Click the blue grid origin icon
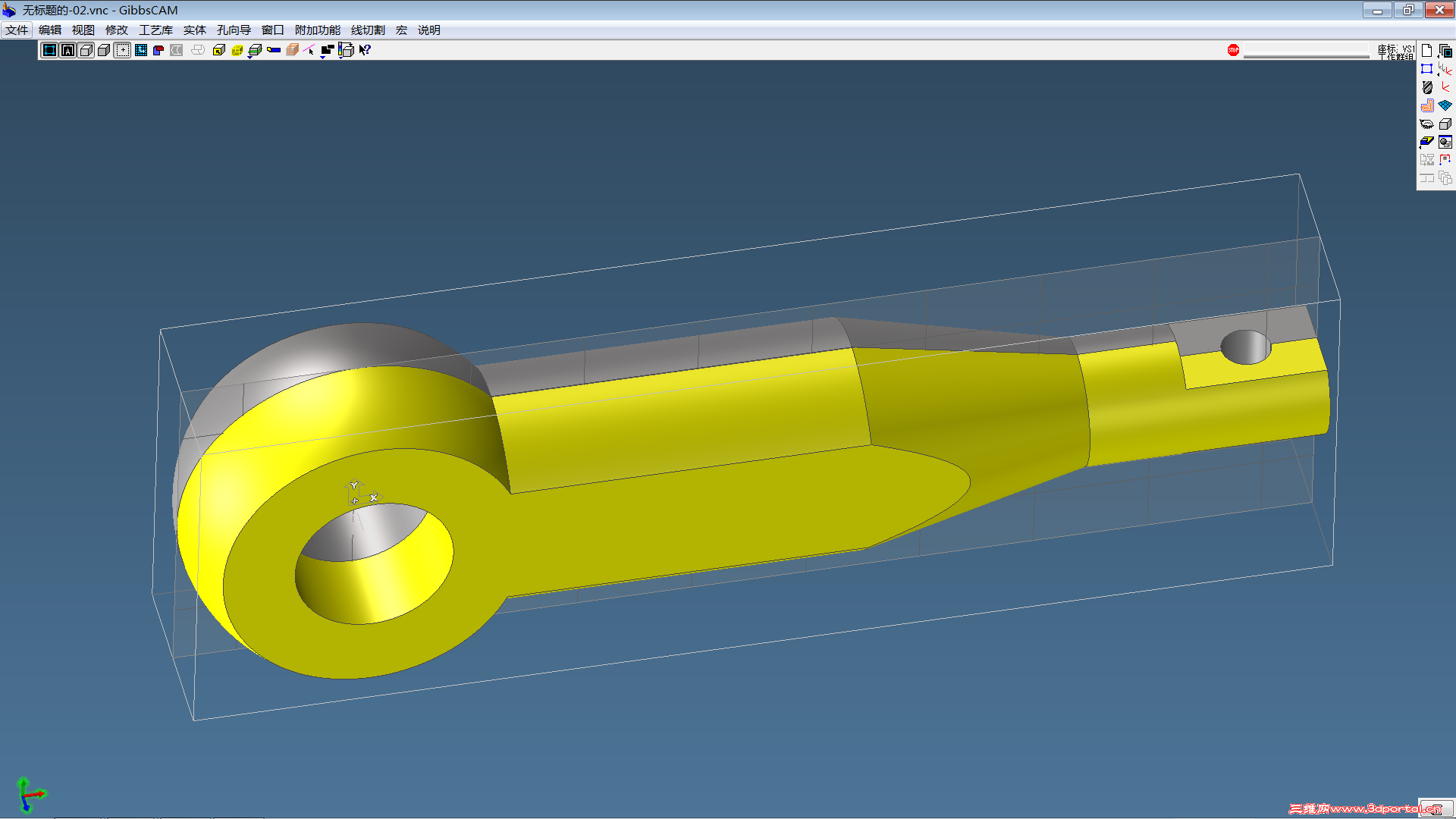The image size is (1456, 819). (140, 50)
